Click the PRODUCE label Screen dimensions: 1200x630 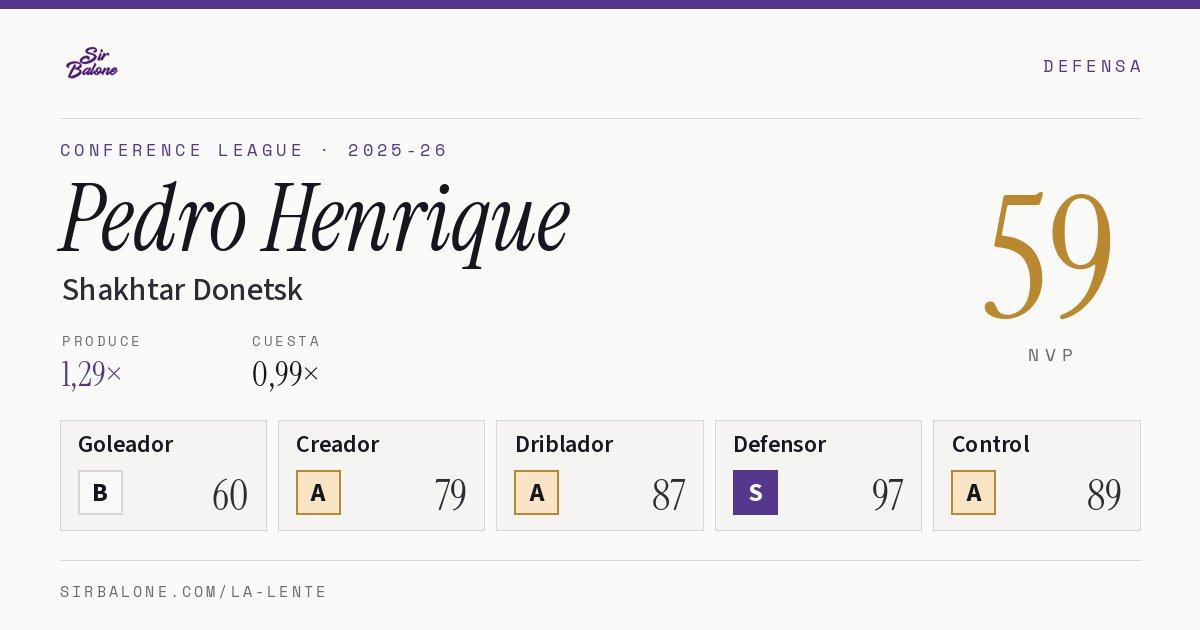[102, 341]
